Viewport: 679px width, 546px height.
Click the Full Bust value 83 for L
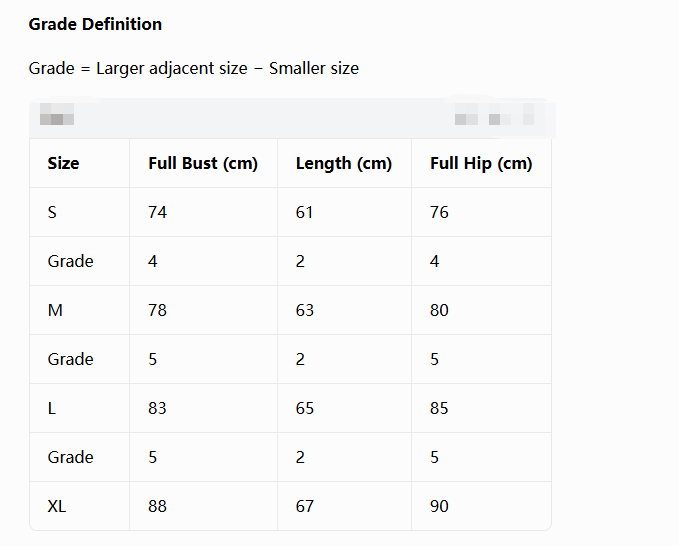pyautogui.click(x=157, y=408)
